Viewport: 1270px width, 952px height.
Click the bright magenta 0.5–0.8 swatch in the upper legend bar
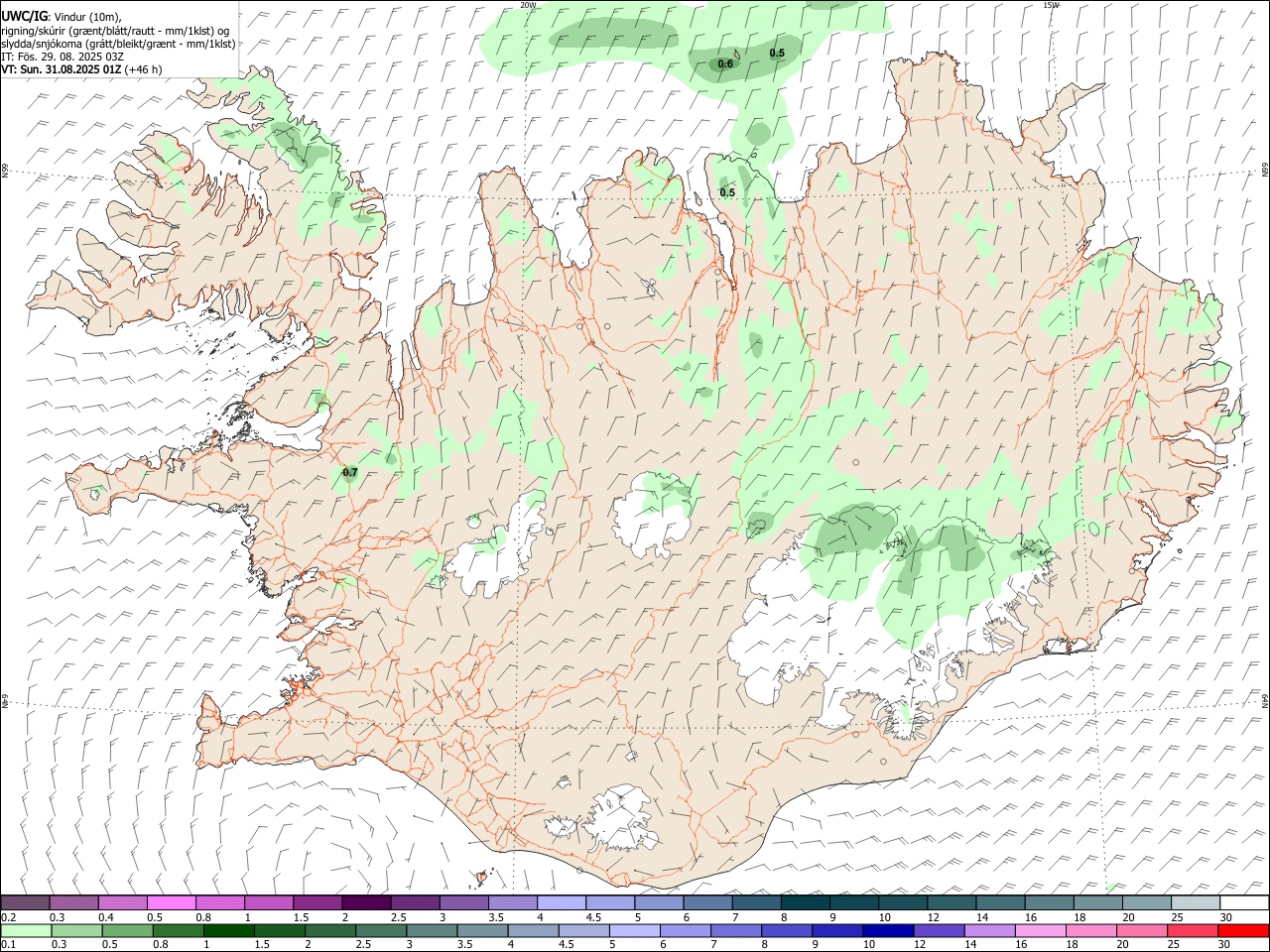point(172,902)
